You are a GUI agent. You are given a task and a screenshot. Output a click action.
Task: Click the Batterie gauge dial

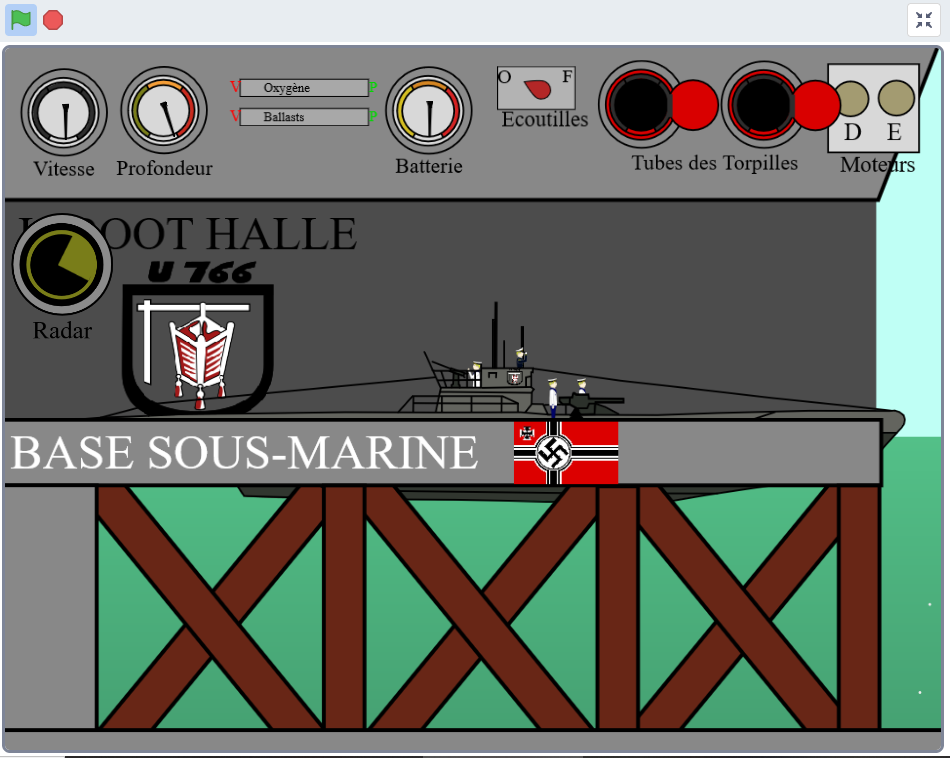429,109
